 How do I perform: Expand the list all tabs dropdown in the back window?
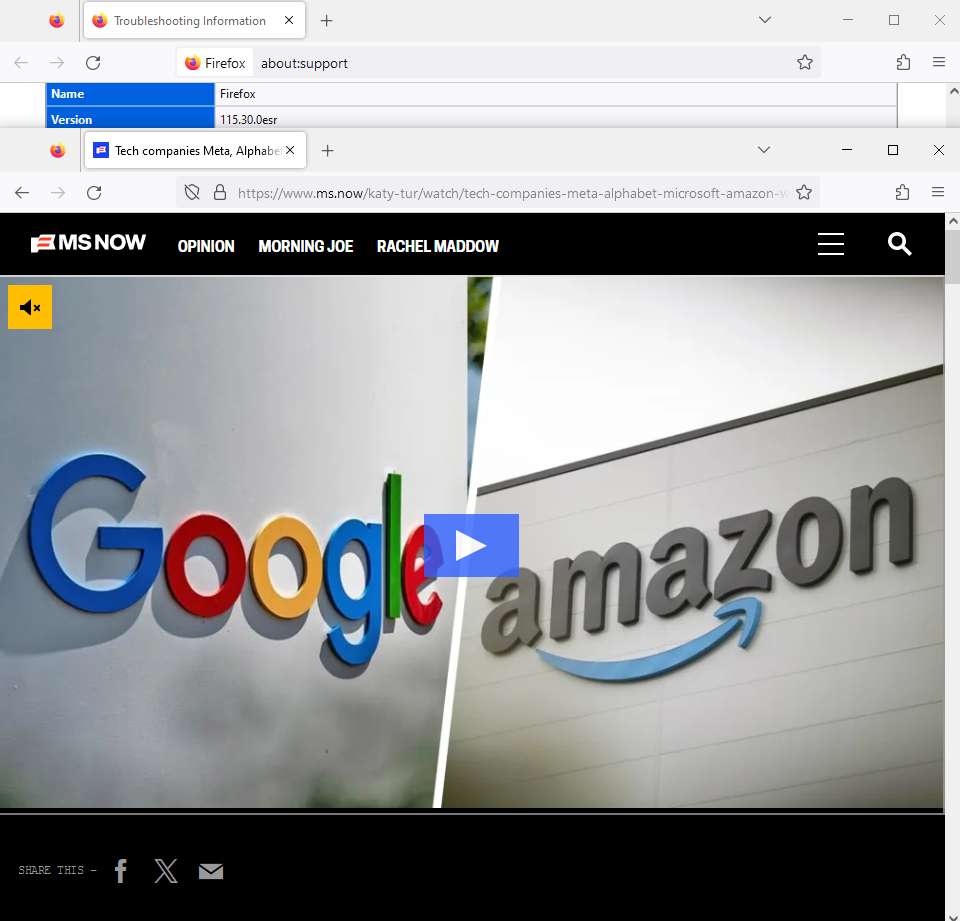click(765, 20)
